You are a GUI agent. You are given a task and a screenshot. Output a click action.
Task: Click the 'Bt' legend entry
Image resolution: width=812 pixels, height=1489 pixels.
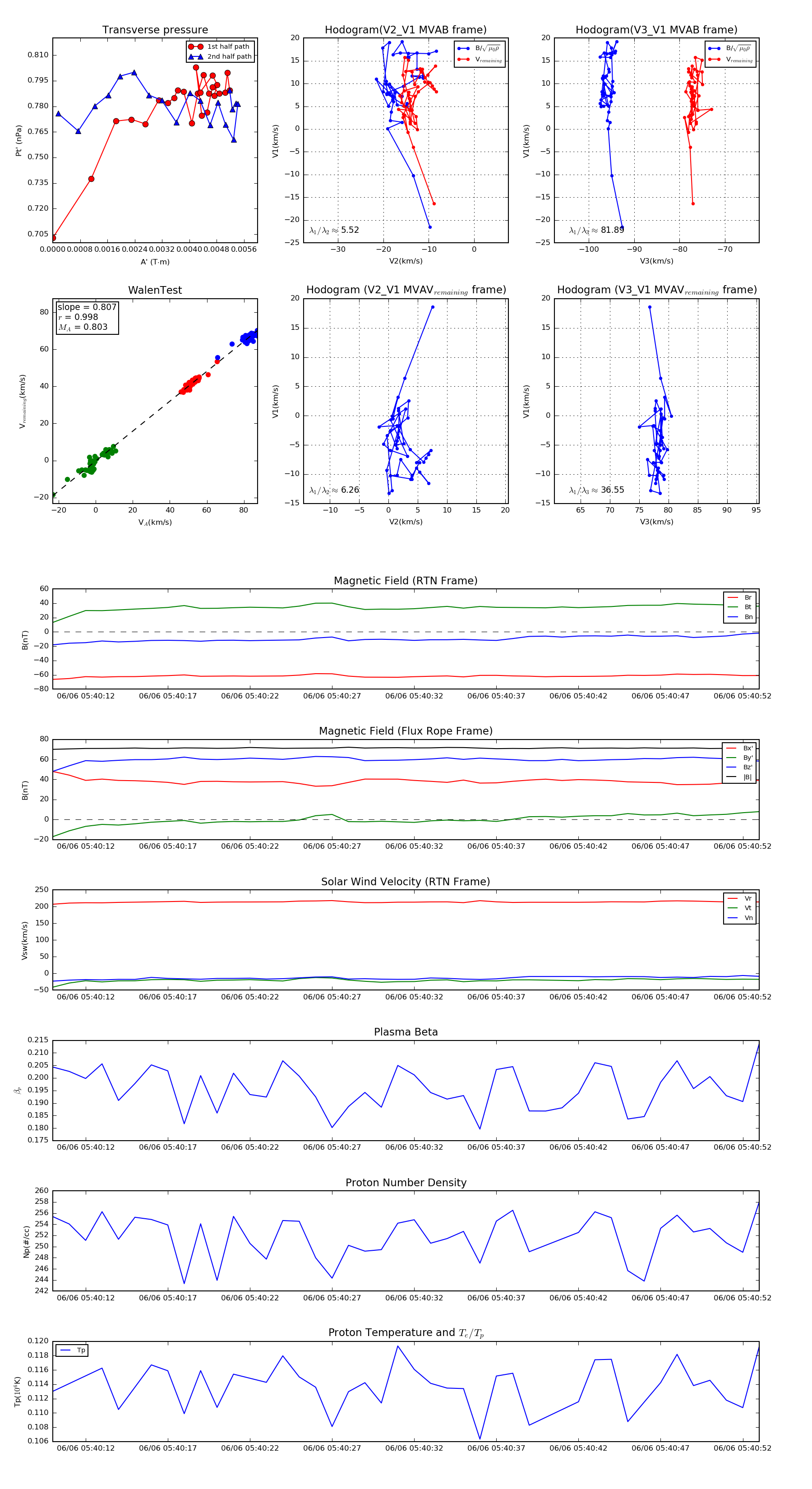(740, 607)
